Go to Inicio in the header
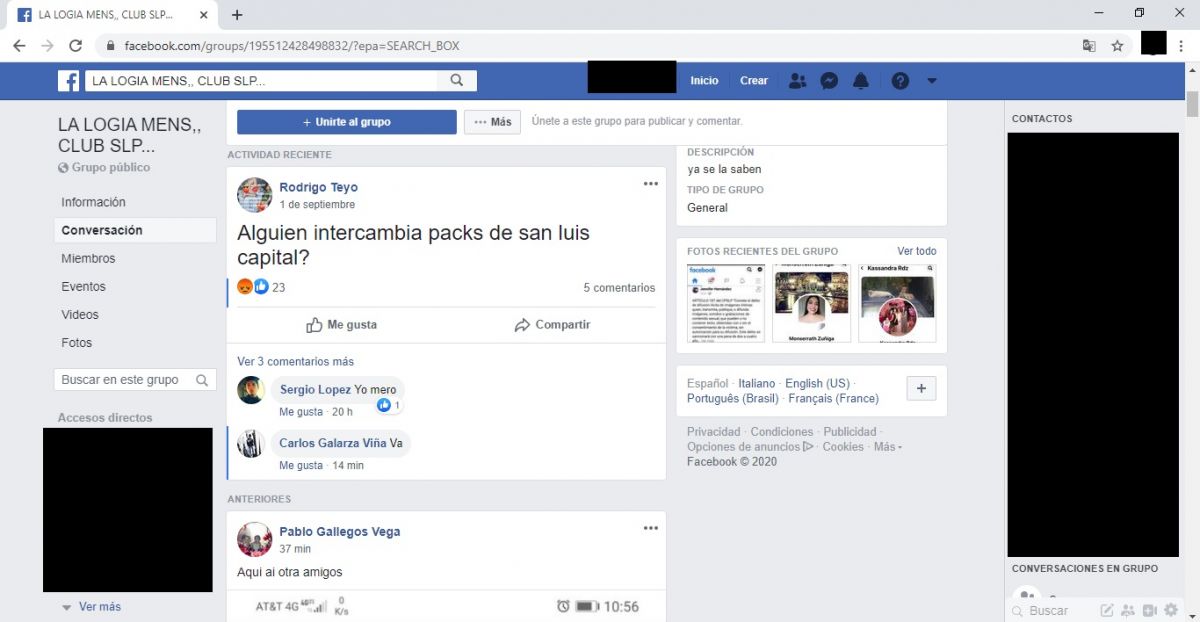Screen dimensions: 1200x622 pyautogui.click(x=704, y=81)
